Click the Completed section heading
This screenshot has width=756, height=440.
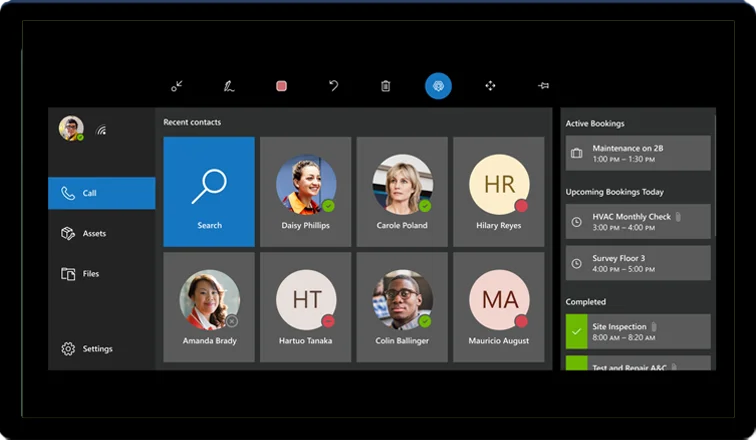[586, 302]
